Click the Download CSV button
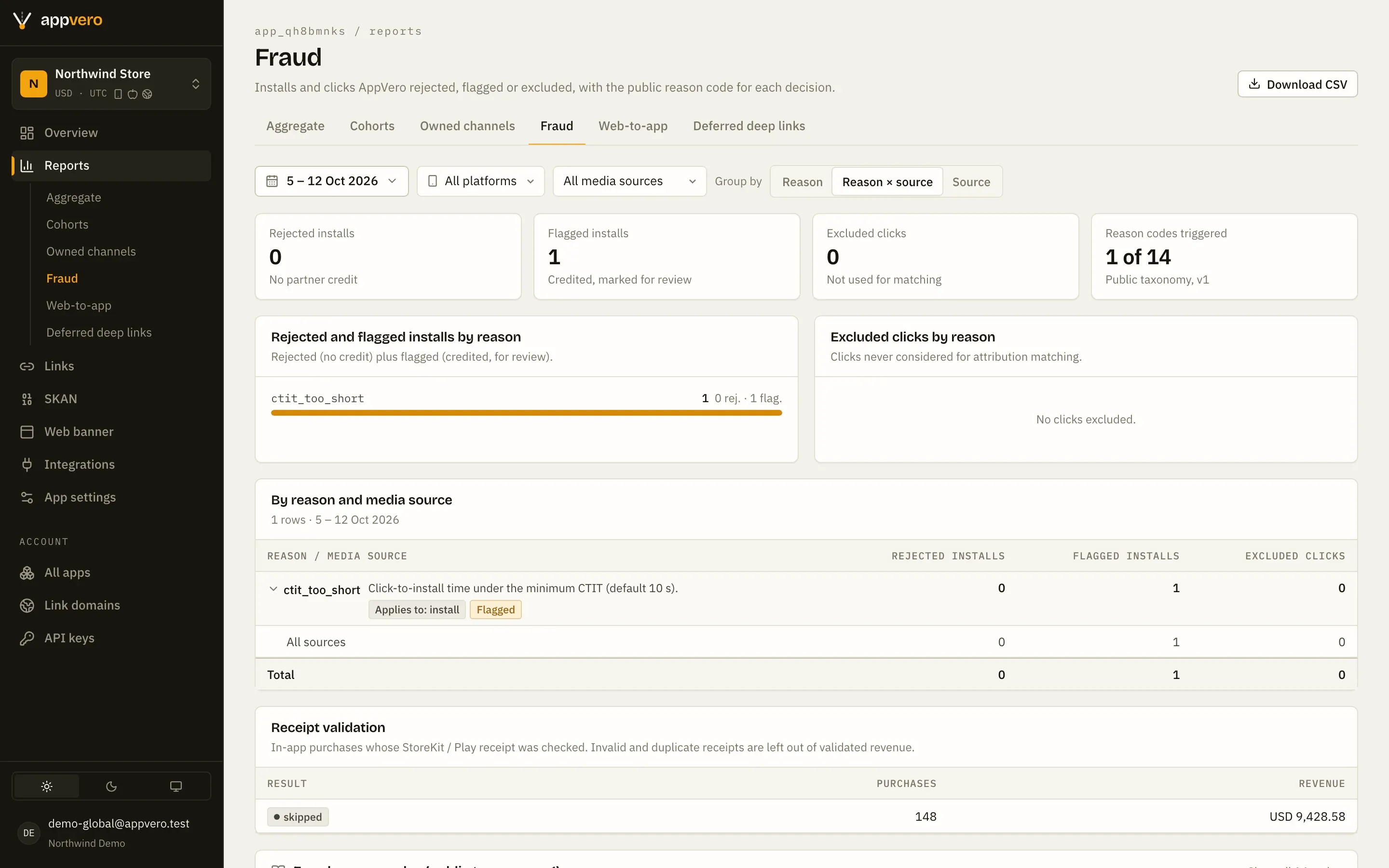 coord(1297,84)
